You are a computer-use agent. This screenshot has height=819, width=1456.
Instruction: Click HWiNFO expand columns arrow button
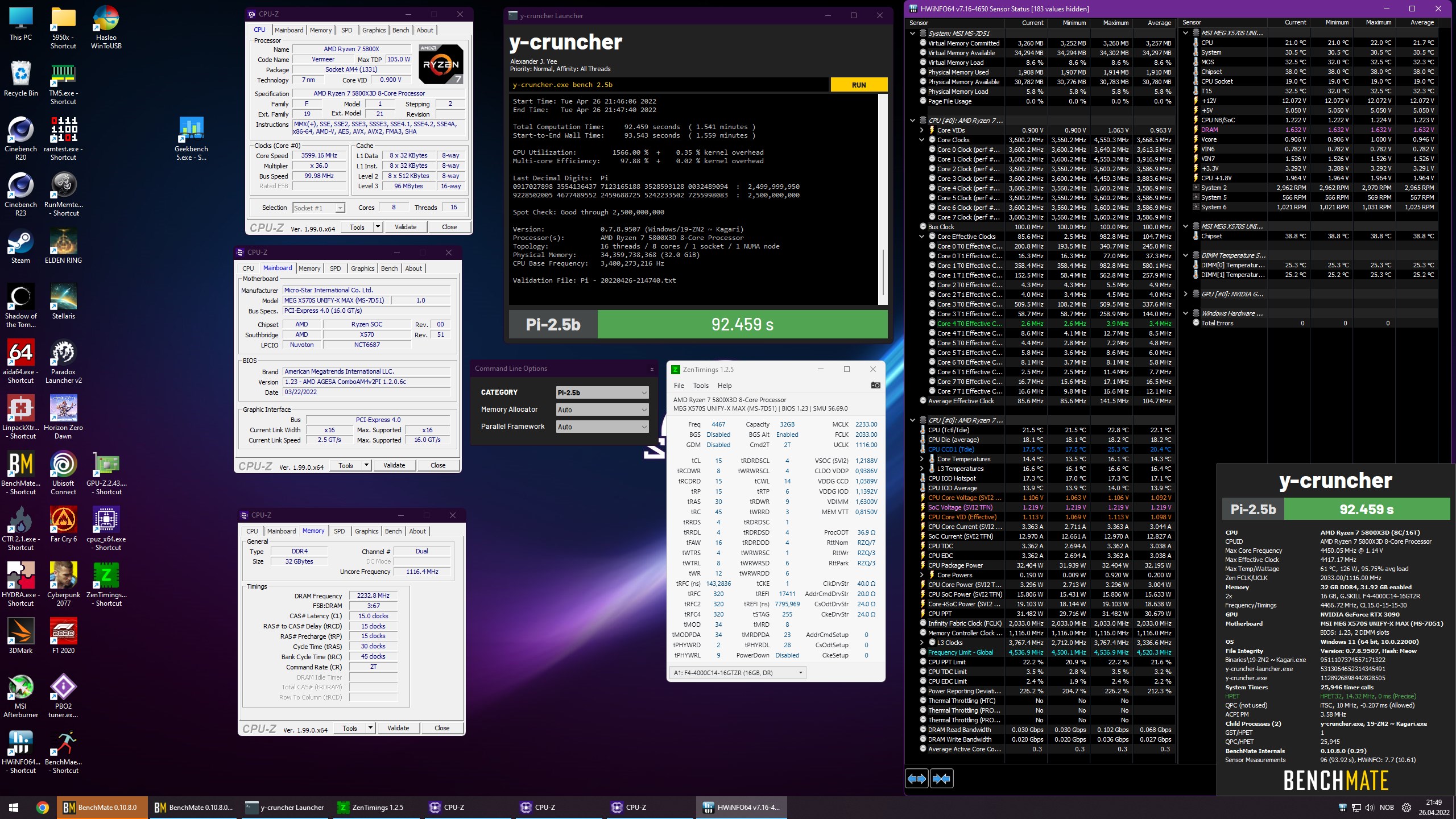(917, 779)
